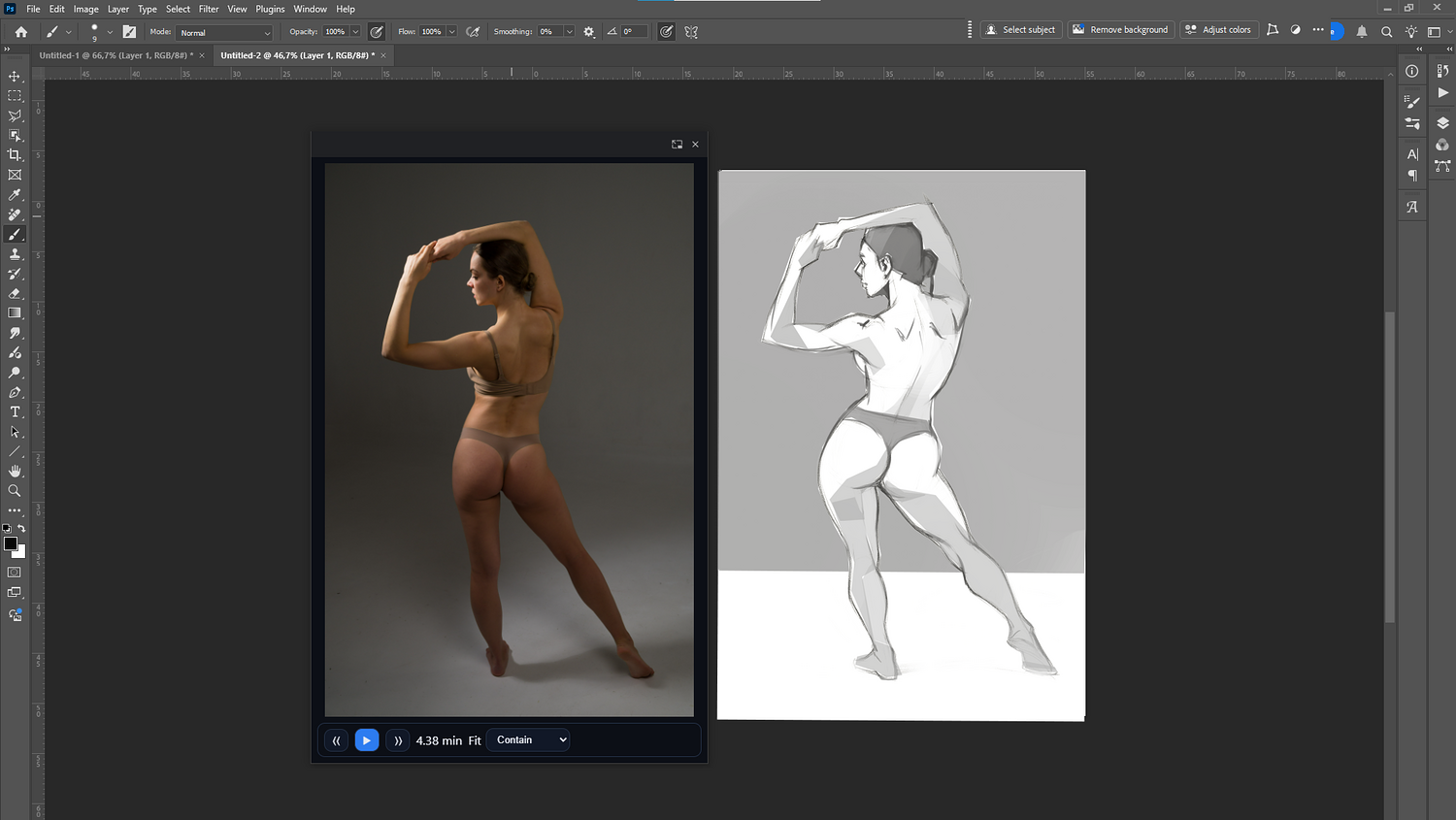Select the Clone Stamp tool
This screenshot has width=1456, height=820.
15,254
